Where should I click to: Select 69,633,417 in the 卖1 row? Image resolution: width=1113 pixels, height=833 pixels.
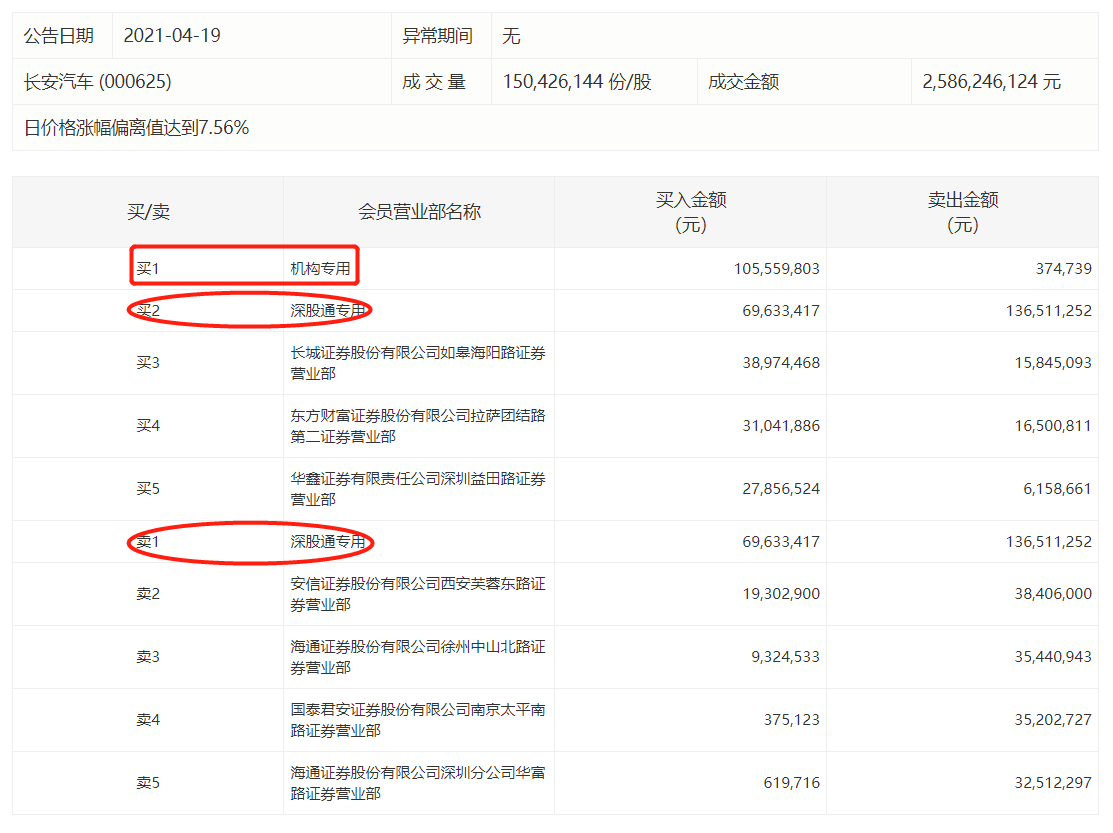click(781, 541)
